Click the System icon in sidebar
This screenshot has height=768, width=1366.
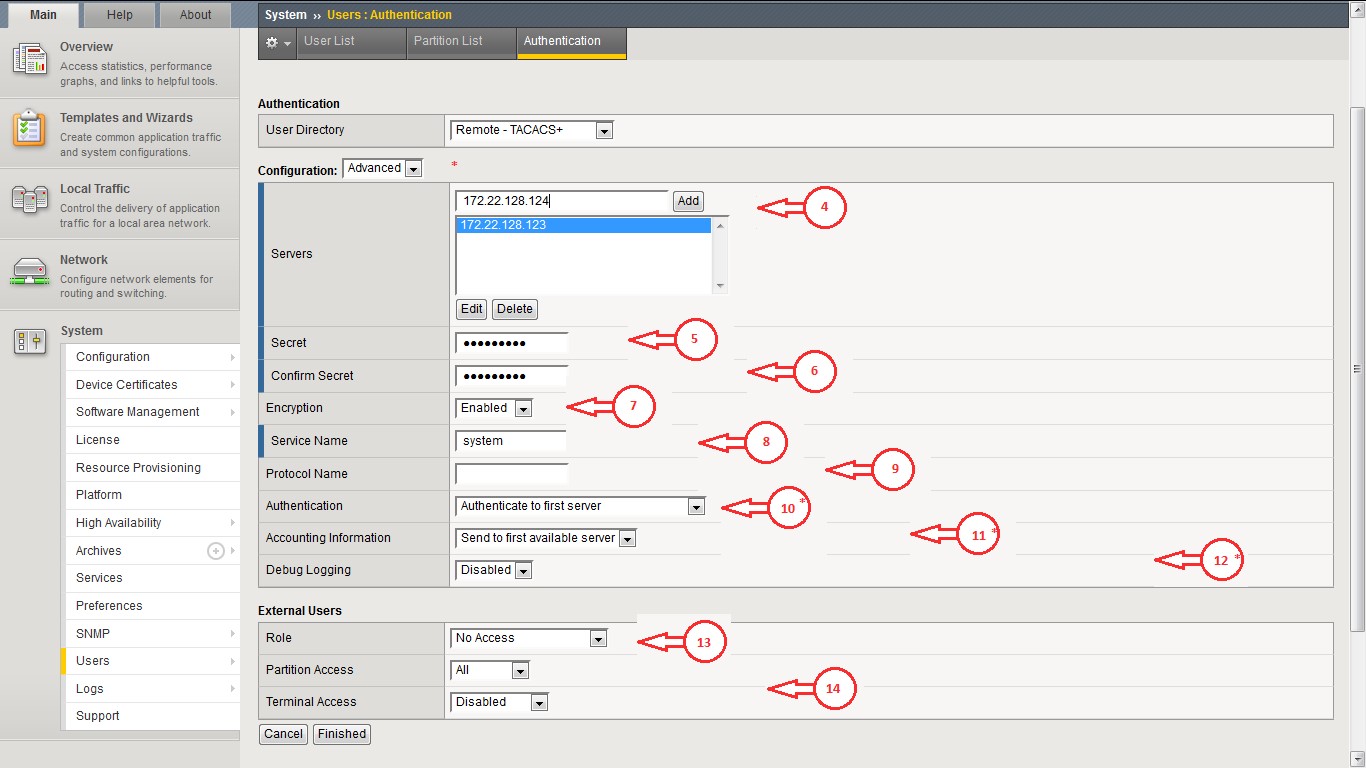pos(30,341)
